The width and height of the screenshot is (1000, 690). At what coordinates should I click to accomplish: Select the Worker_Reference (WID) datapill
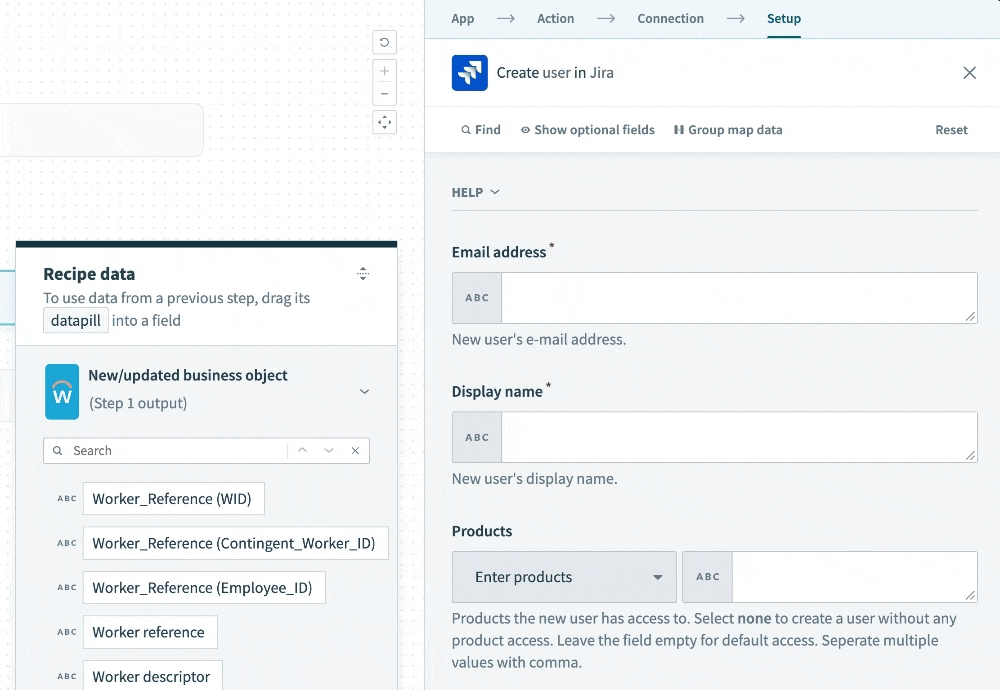coord(173,498)
